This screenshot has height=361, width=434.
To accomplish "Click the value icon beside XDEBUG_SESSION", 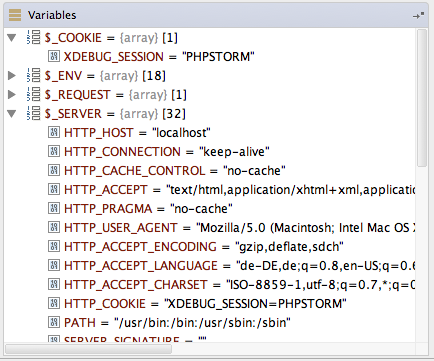I will (54, 56).
